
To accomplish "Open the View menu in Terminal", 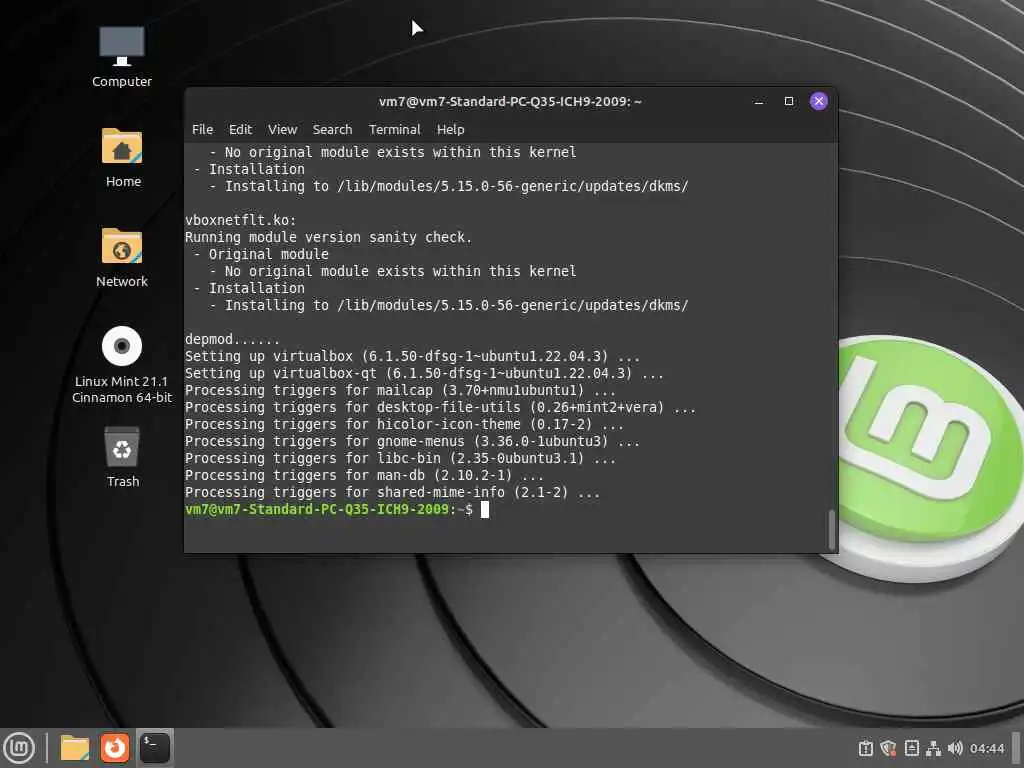I will click(x=282, y=129).
